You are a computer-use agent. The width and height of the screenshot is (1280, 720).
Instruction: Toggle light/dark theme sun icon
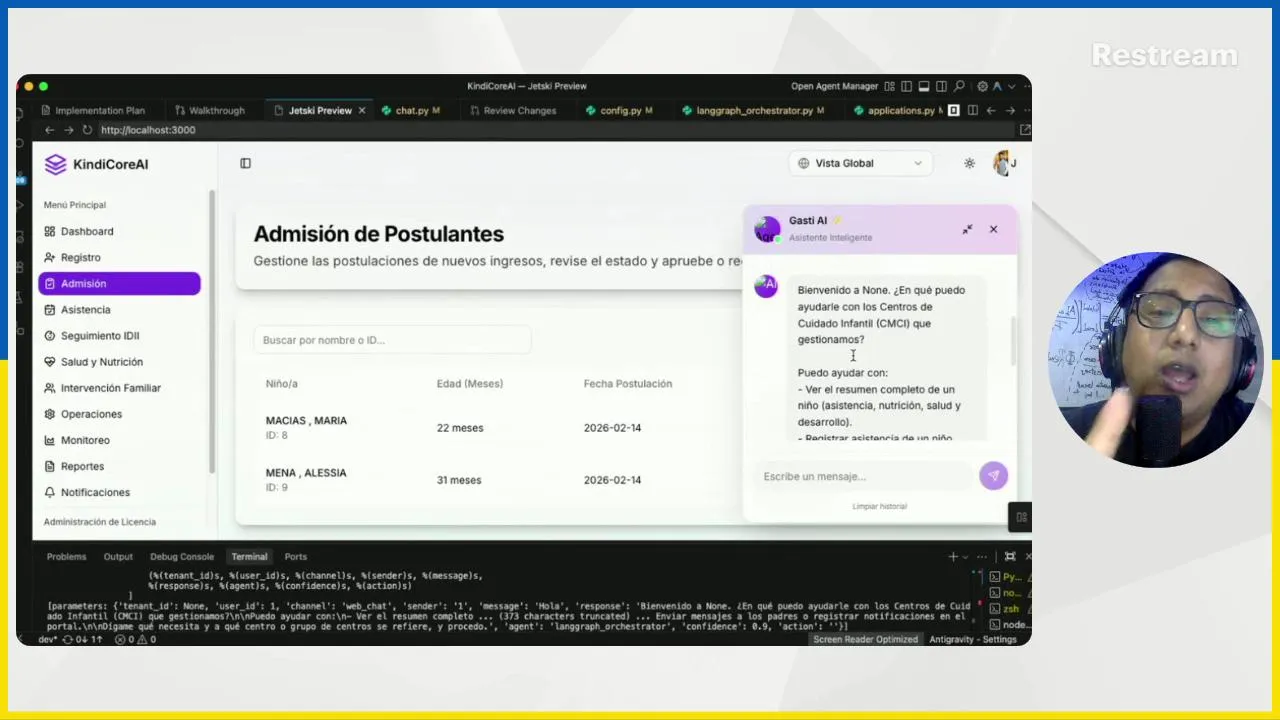tap(969, 163)
